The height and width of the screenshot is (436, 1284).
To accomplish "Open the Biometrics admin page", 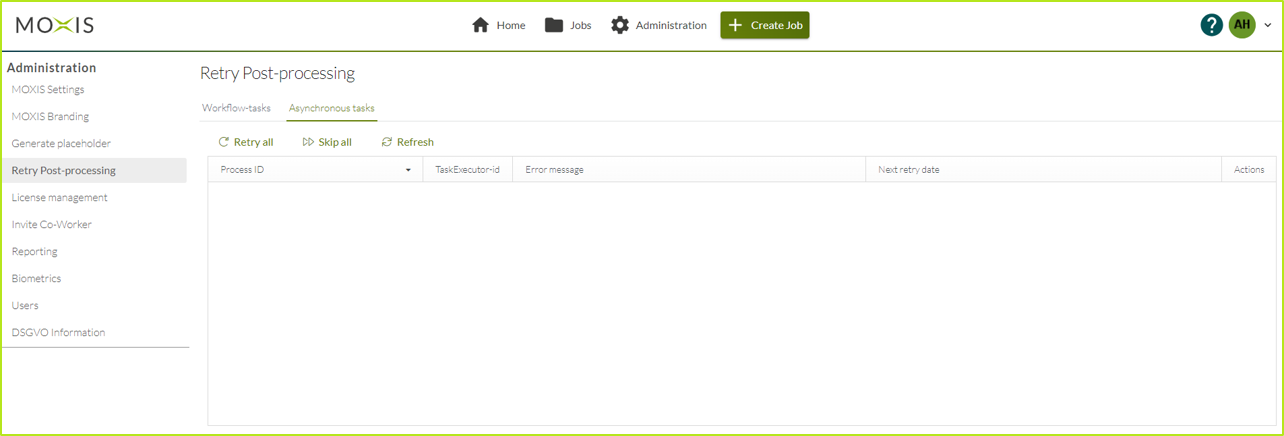I will tap(36, 279).
